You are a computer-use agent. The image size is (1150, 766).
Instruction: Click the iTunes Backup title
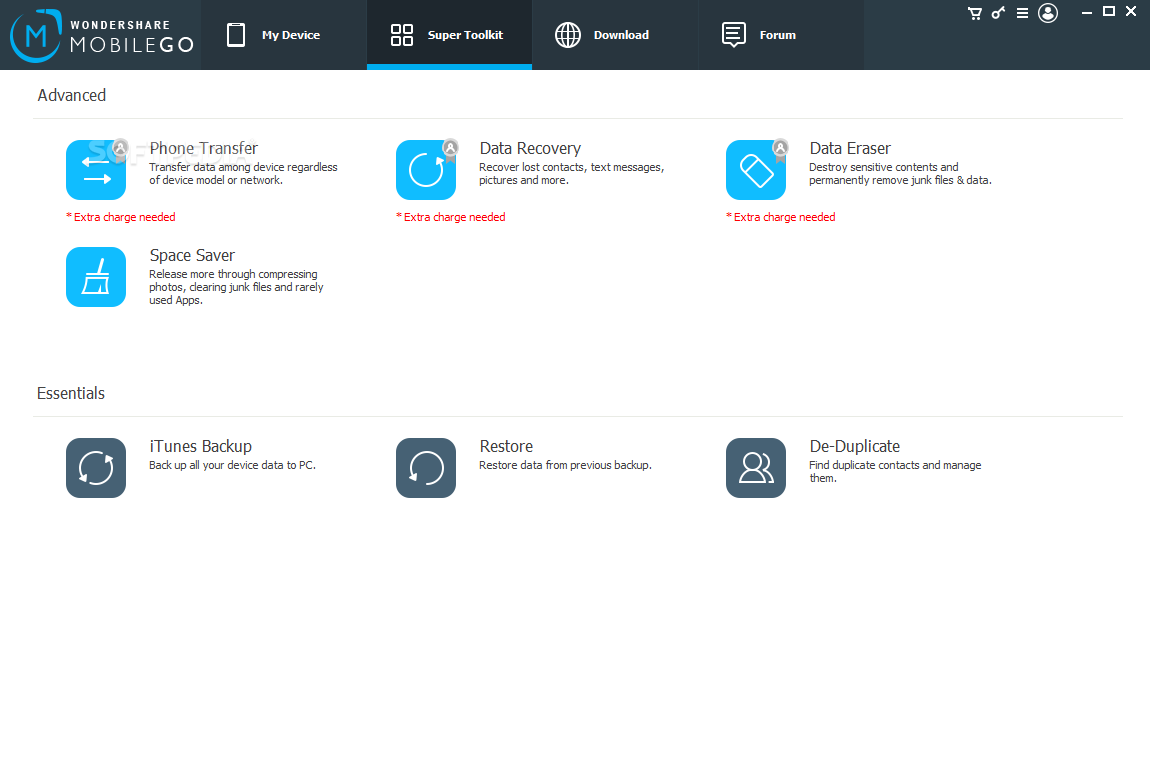201,446
